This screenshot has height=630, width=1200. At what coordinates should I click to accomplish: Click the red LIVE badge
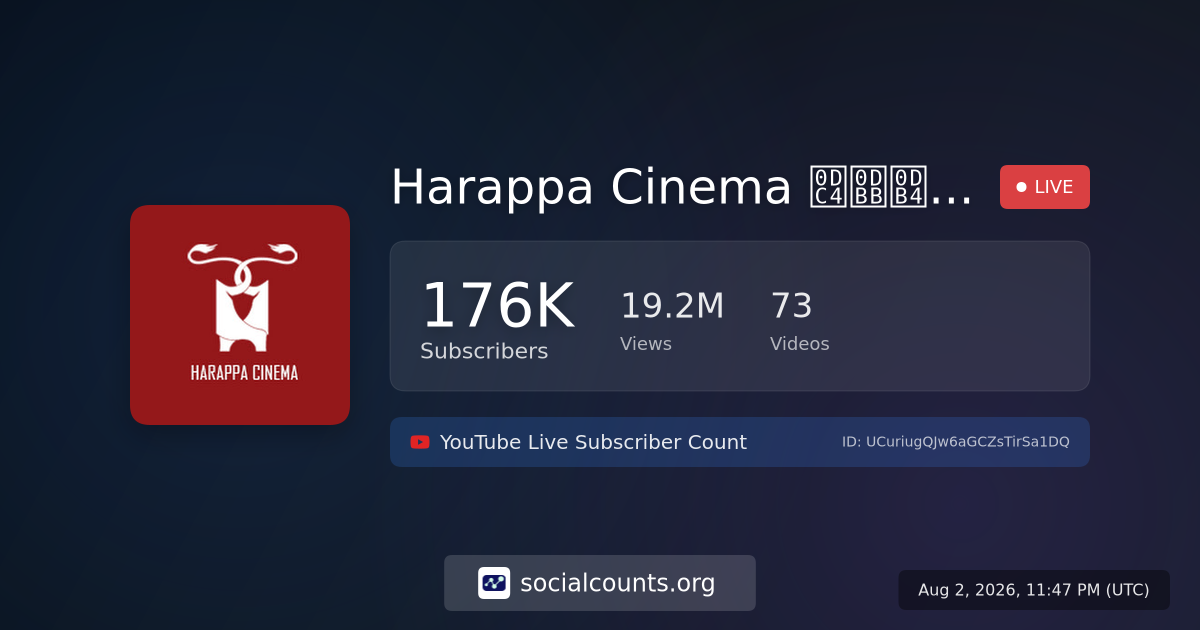pos(1045,187)
